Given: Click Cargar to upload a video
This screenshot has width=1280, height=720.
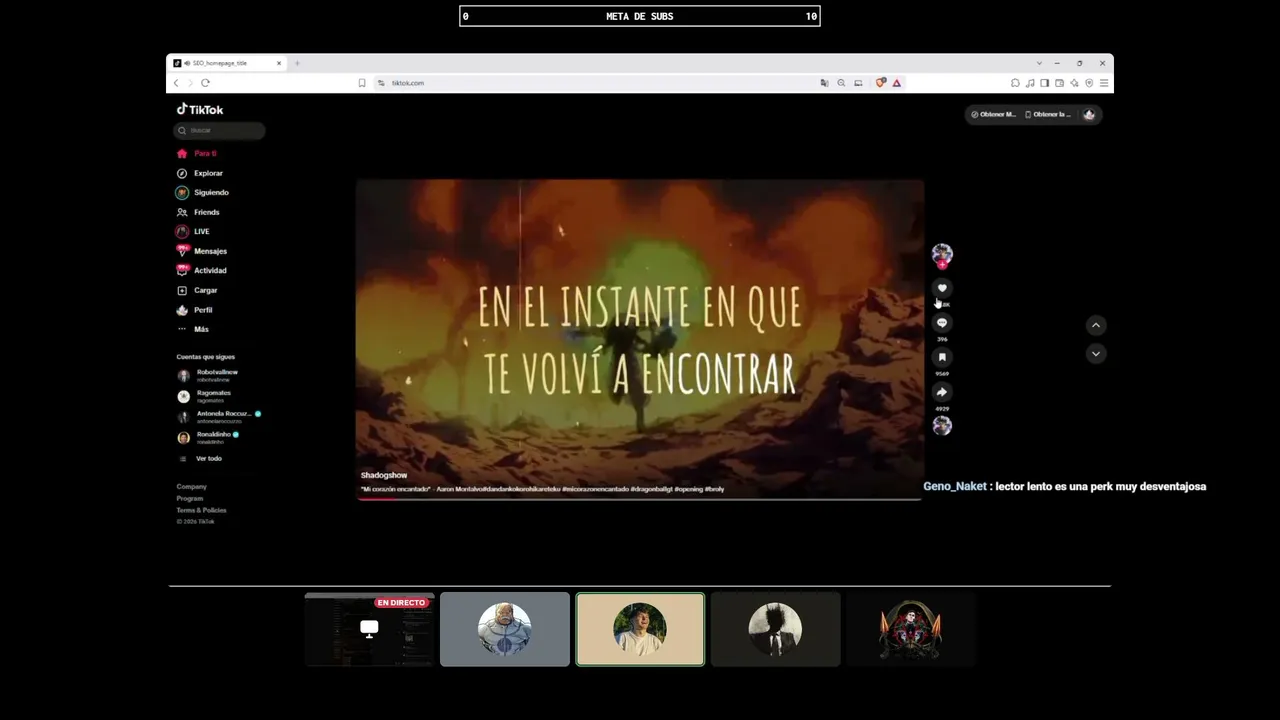Looking at the screenshot, I should (197, 290).
